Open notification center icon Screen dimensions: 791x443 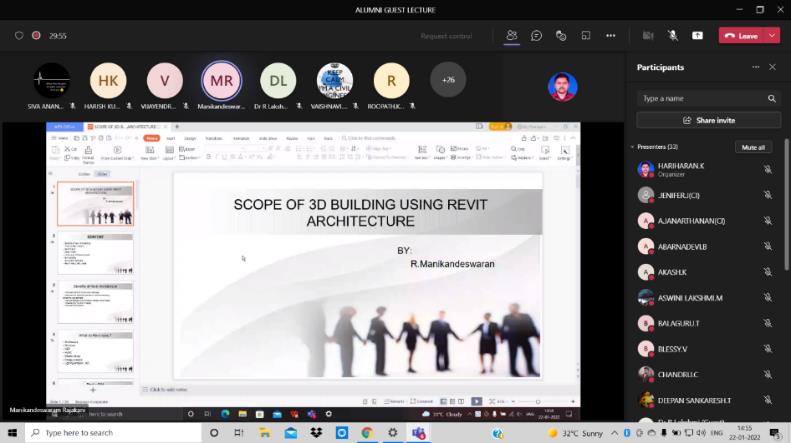[775, 433]
